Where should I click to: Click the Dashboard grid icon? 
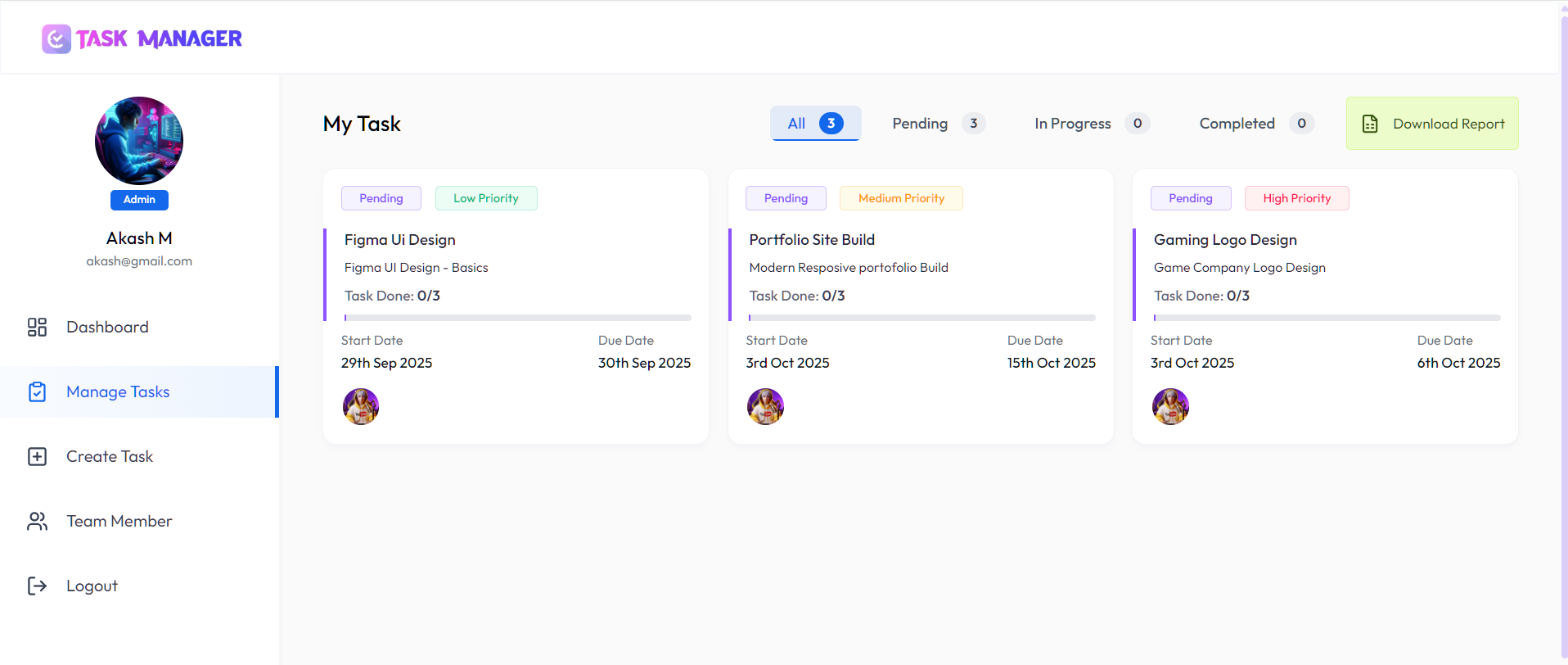click(37, 328)
